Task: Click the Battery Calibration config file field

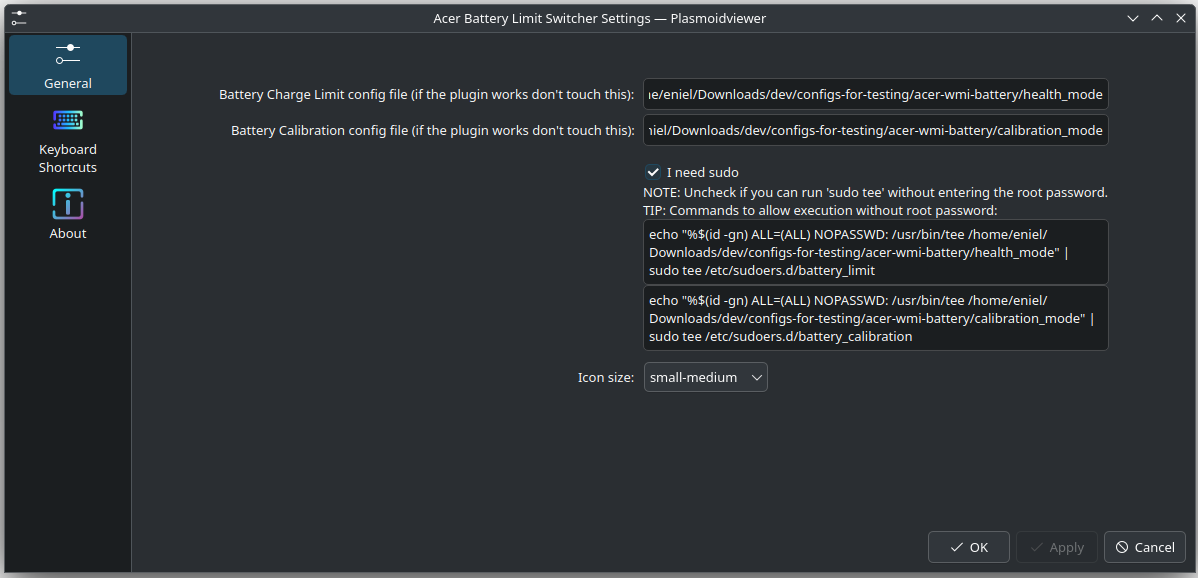Action: [876, 131]
